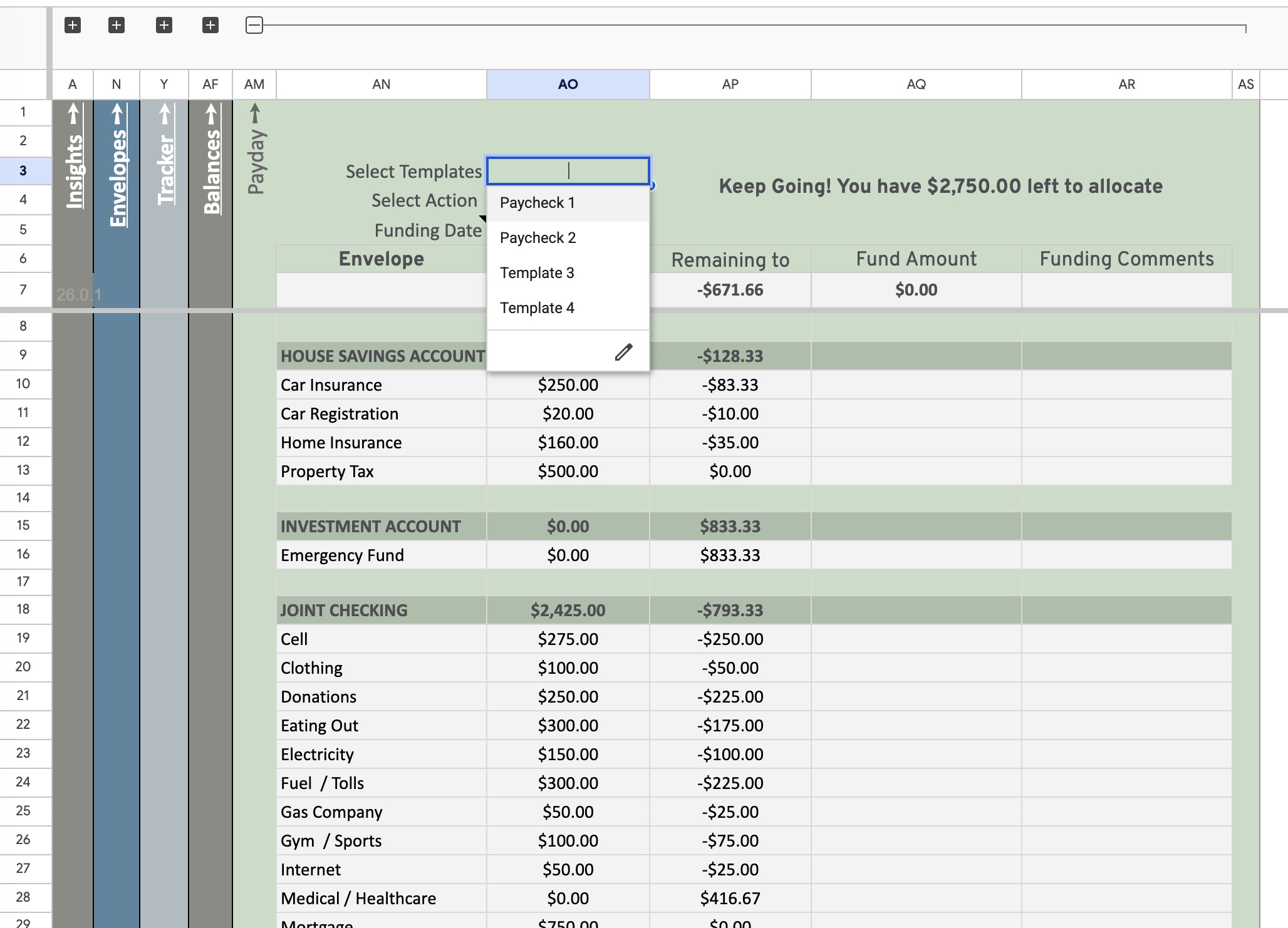Click the Fund Amount column heading
1288x928 pixels.
tap(917, 259)
